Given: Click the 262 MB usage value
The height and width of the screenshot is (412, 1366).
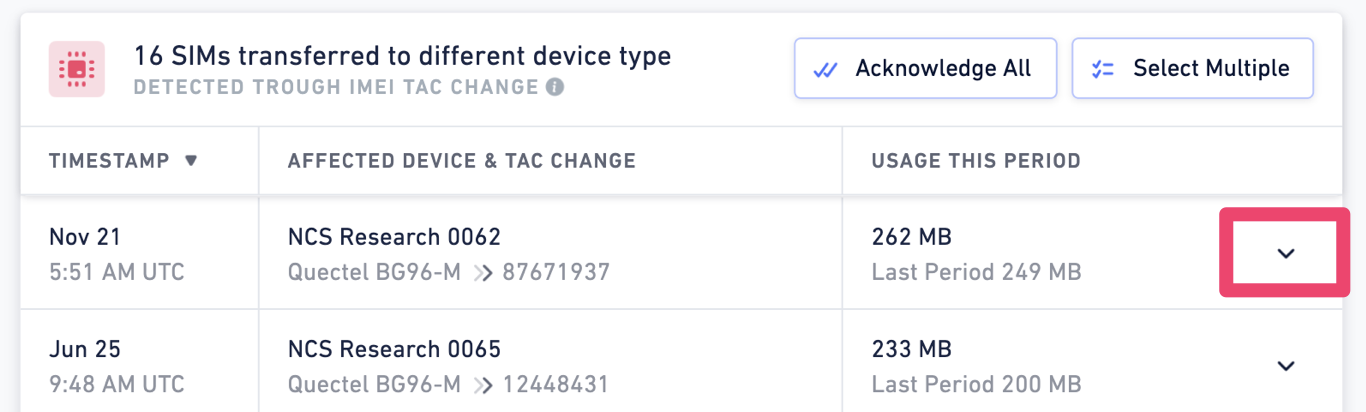Looking at the screenshot, I should 912,237.
